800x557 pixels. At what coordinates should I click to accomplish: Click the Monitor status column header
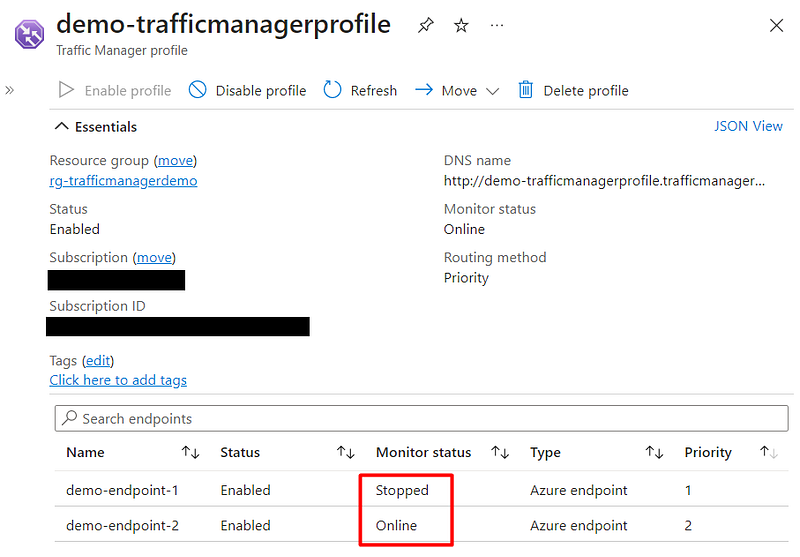point(423,452)
